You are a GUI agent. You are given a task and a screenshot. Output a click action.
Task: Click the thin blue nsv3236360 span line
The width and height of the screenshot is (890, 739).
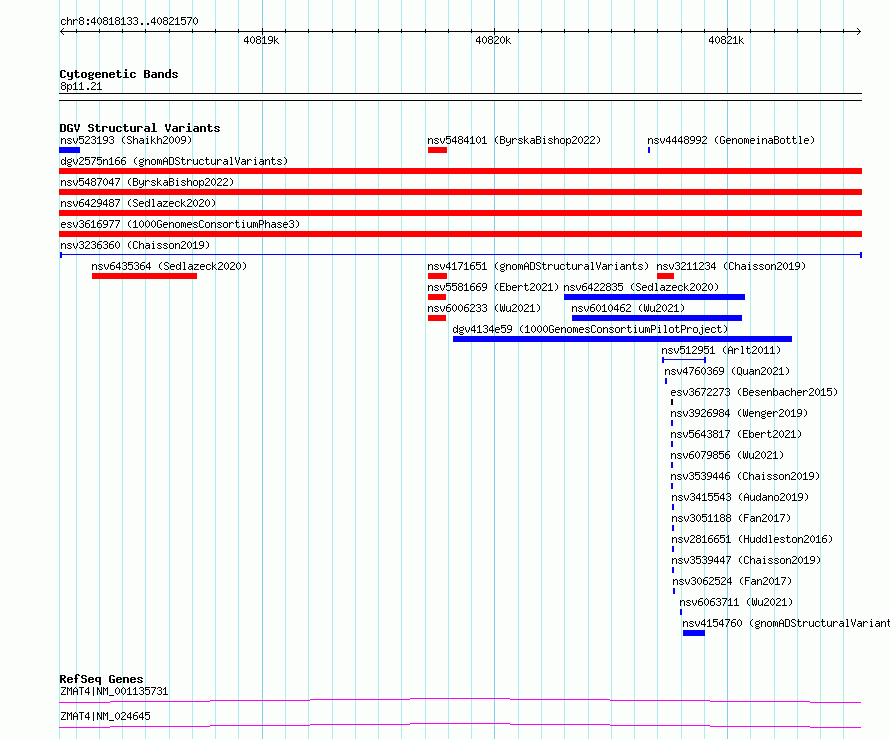pyautogui.click(x=460, y=255)
